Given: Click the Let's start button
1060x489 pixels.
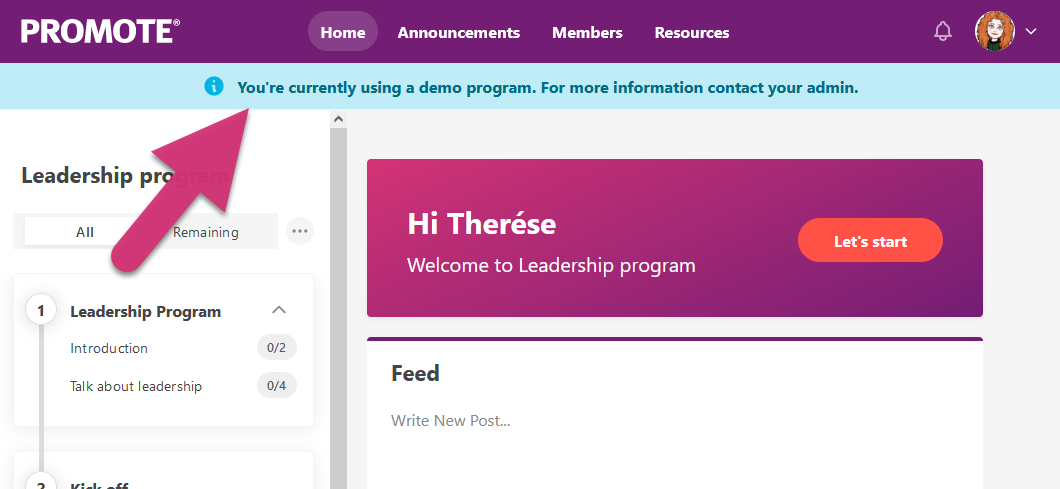Looking at the screenshot, I should pos(870,241).
